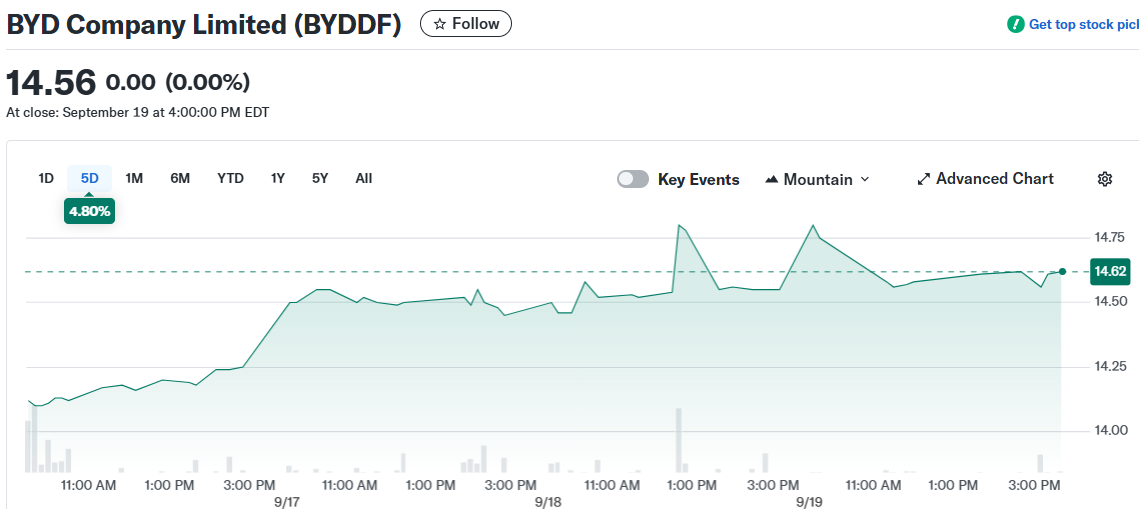Click the 4.80% change badge
This screenshot has height=509, width=1139.
click(89, 211)
